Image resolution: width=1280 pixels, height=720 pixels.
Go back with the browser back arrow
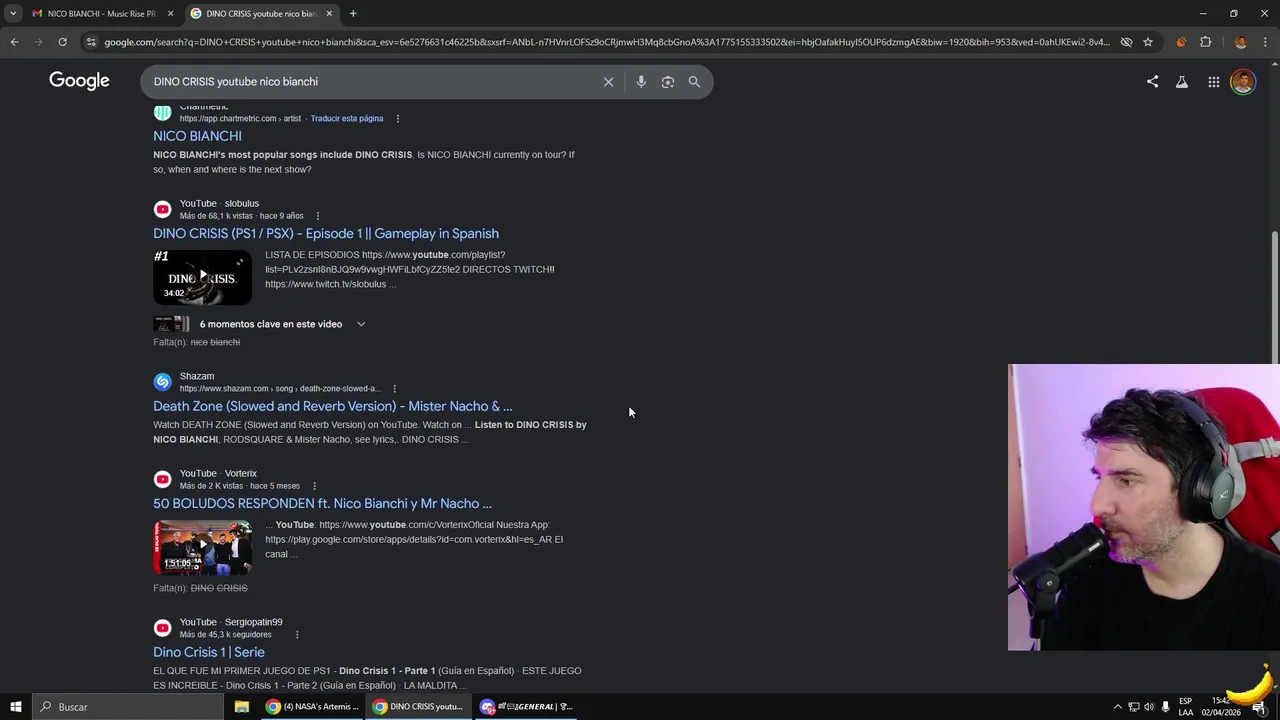pos(14,42)
